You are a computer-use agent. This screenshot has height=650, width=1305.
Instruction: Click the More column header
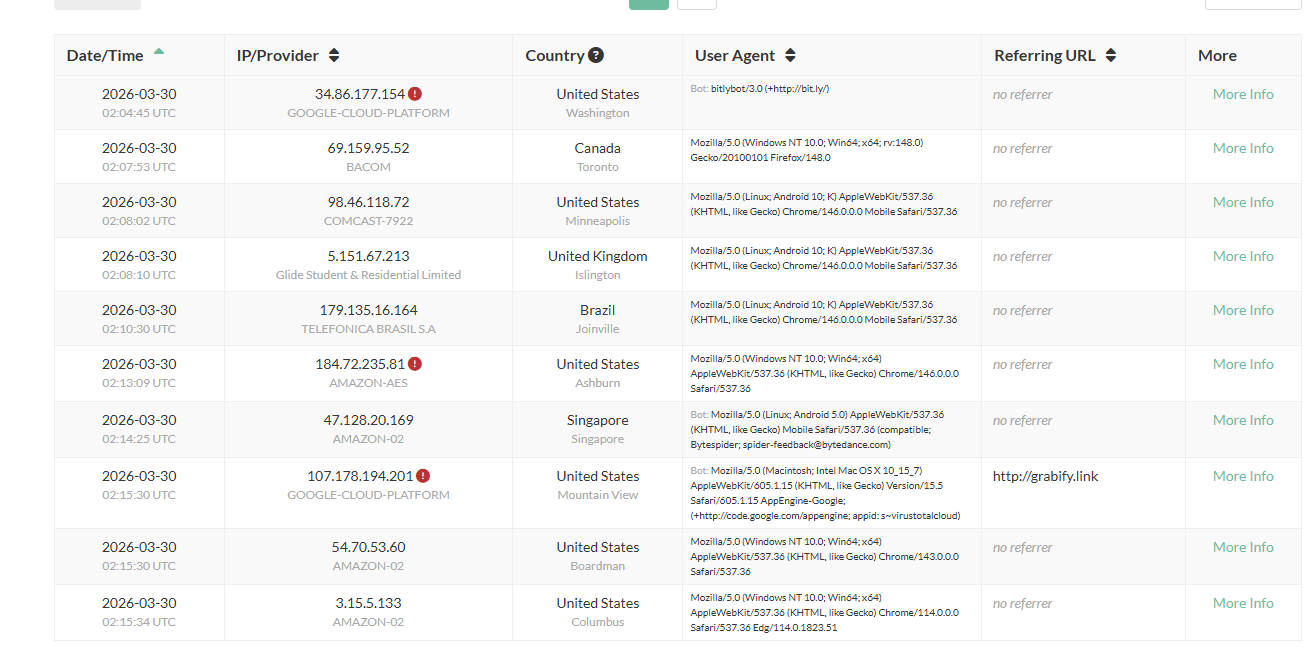coord(1217,56)
